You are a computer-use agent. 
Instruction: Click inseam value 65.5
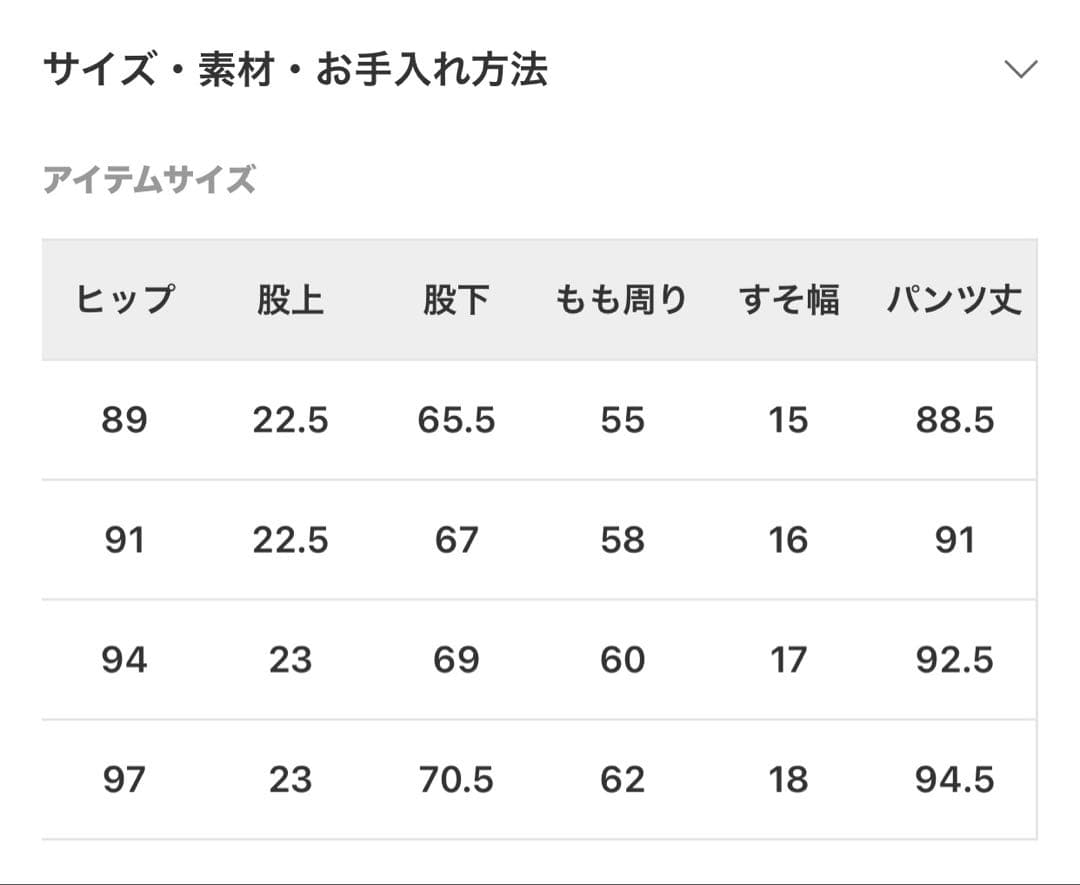tap(456, 421)
